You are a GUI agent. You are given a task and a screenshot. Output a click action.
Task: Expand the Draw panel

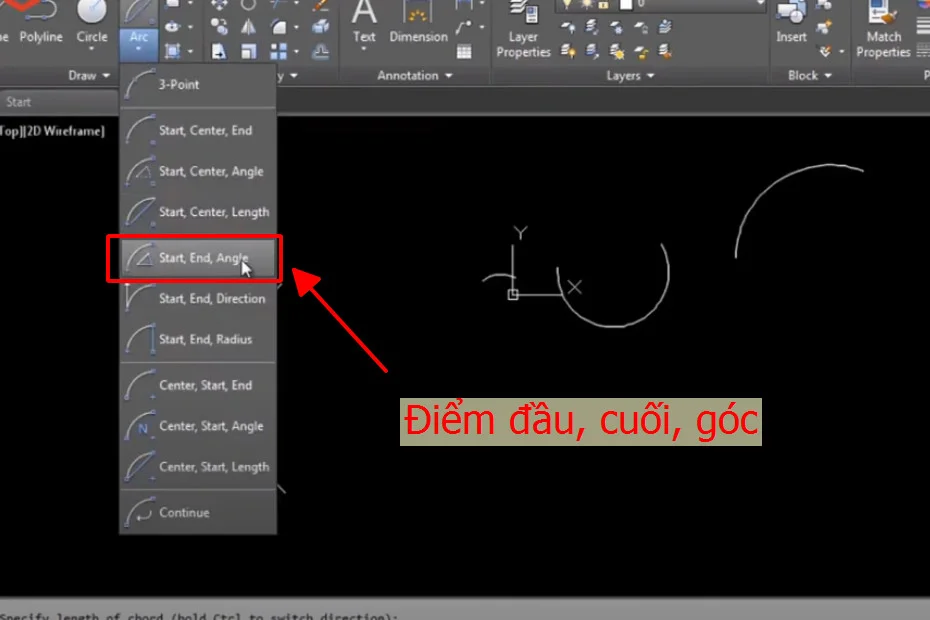(x=89, y=75)
